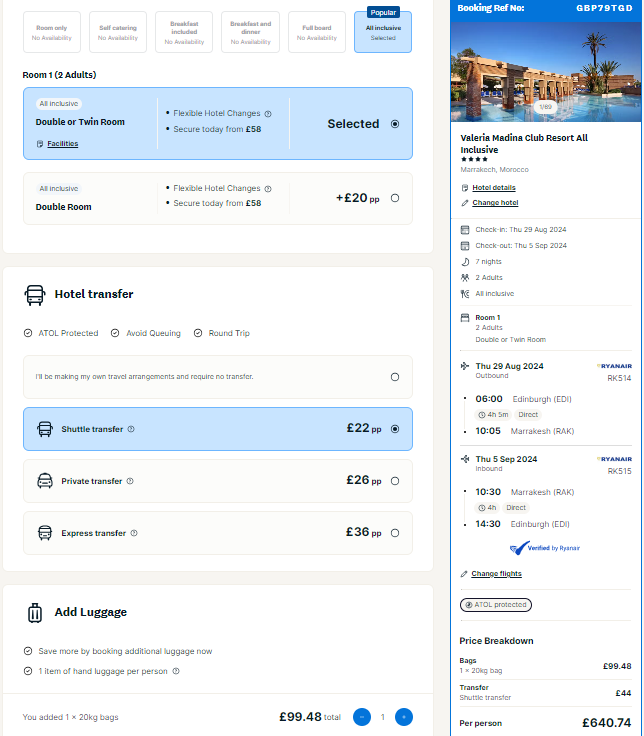Image resolution: width=644 pixels, height=736 pixels.
Task: Click the Valeria Madina Club Resort hotel name
Action: coord(524,144)
